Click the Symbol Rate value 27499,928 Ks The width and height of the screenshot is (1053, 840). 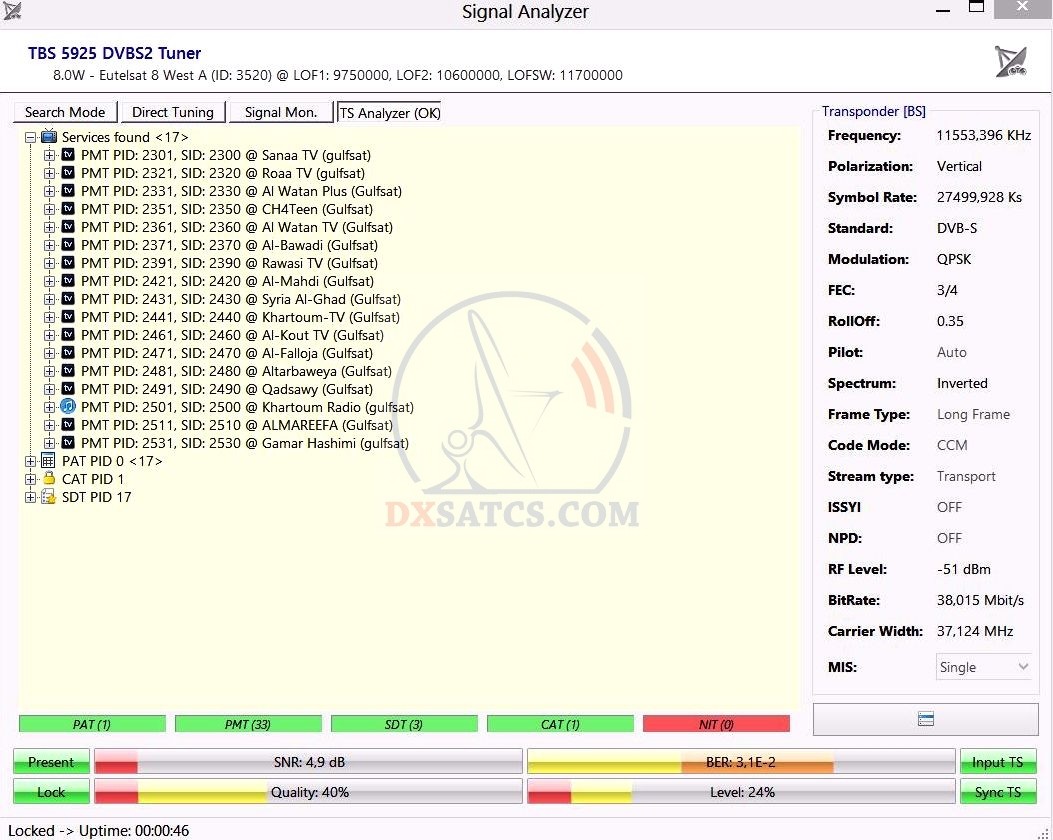click(x=979, y=197)
